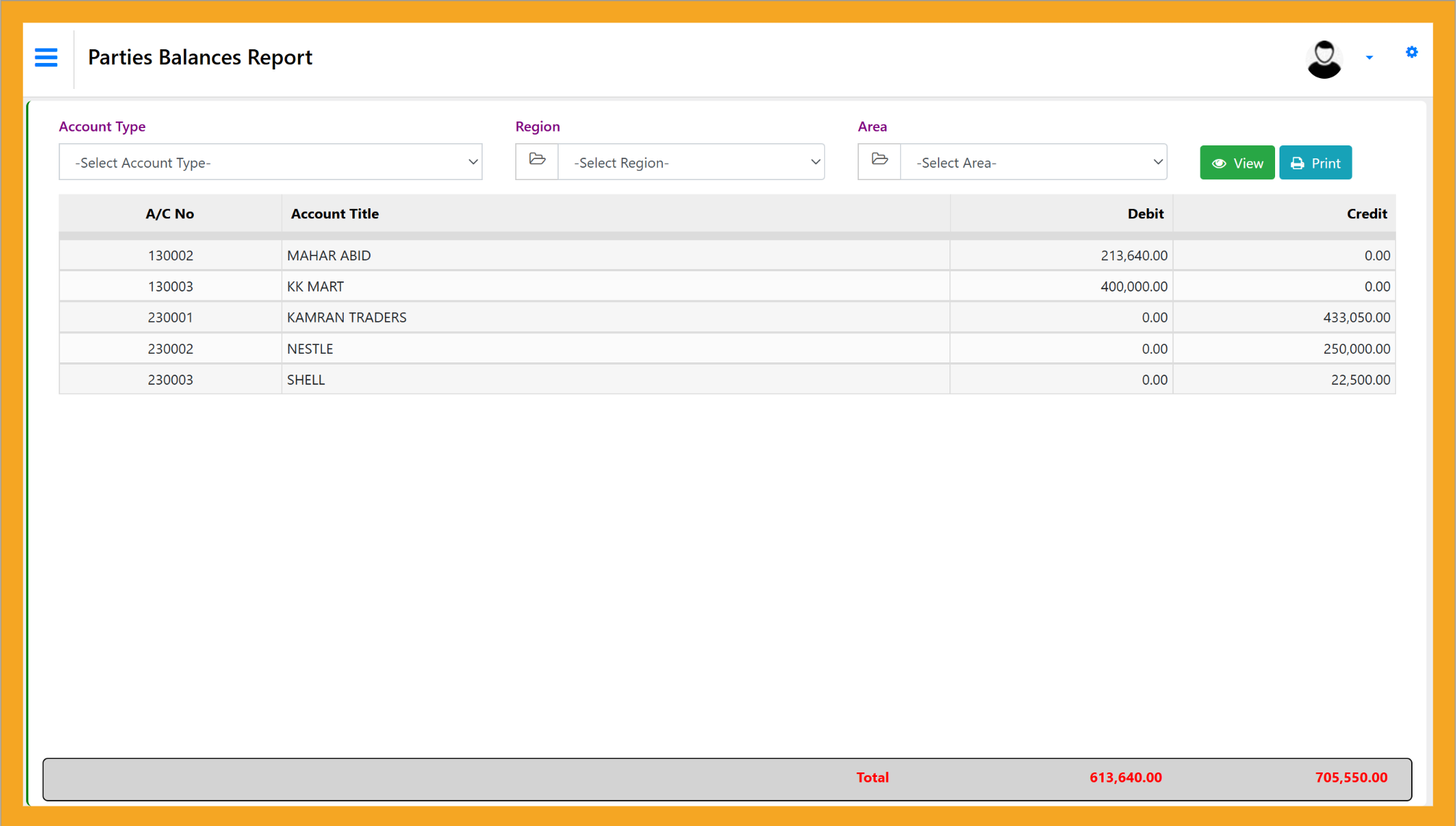1456x826 pixels.
Task: Open the Select Region dropdown
Action: 691,162
